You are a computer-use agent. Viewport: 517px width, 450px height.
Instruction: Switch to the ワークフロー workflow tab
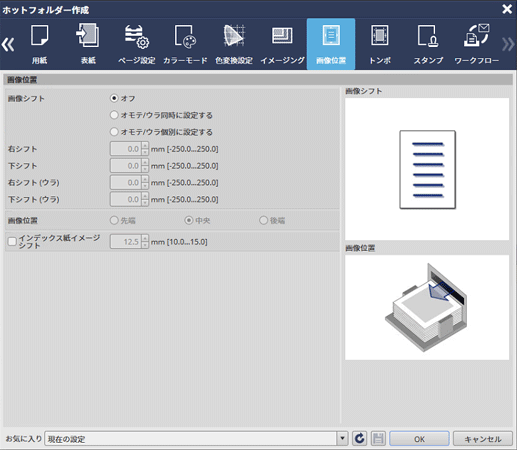[x=477, y=44]
